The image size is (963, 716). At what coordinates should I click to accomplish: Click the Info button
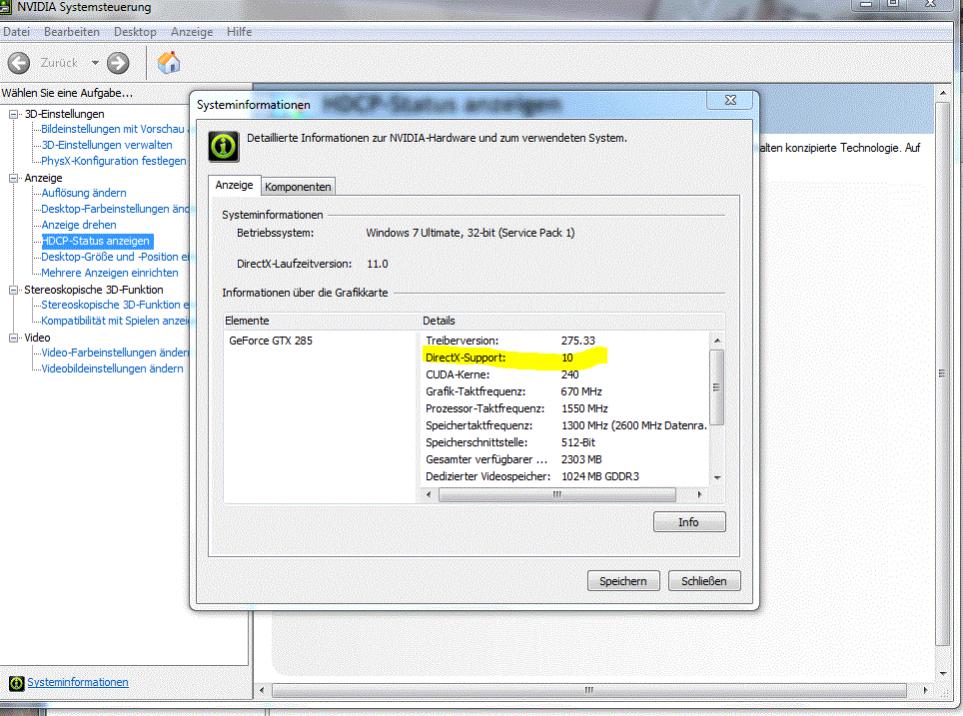click(689, 522)
